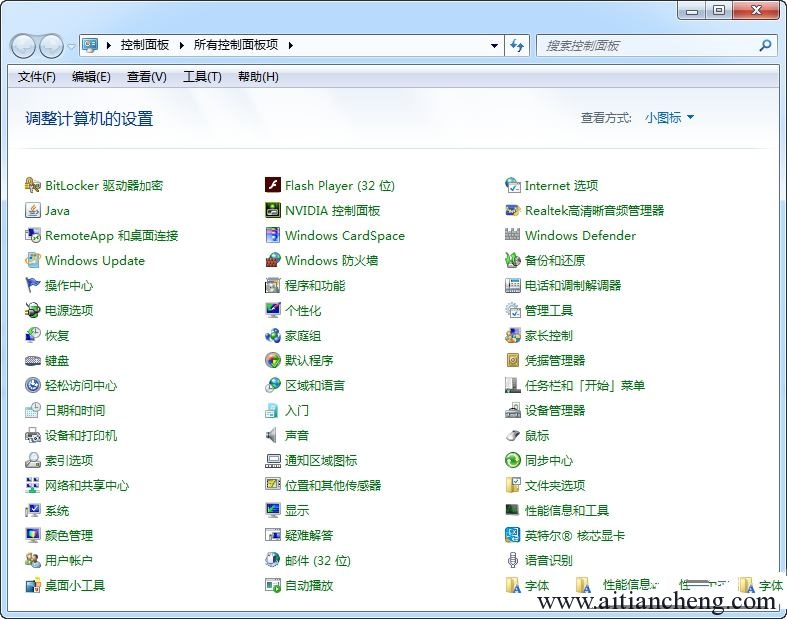Open the 邮件 (32 位) link
Screen dimensions: 787x619
click(318, 561)
